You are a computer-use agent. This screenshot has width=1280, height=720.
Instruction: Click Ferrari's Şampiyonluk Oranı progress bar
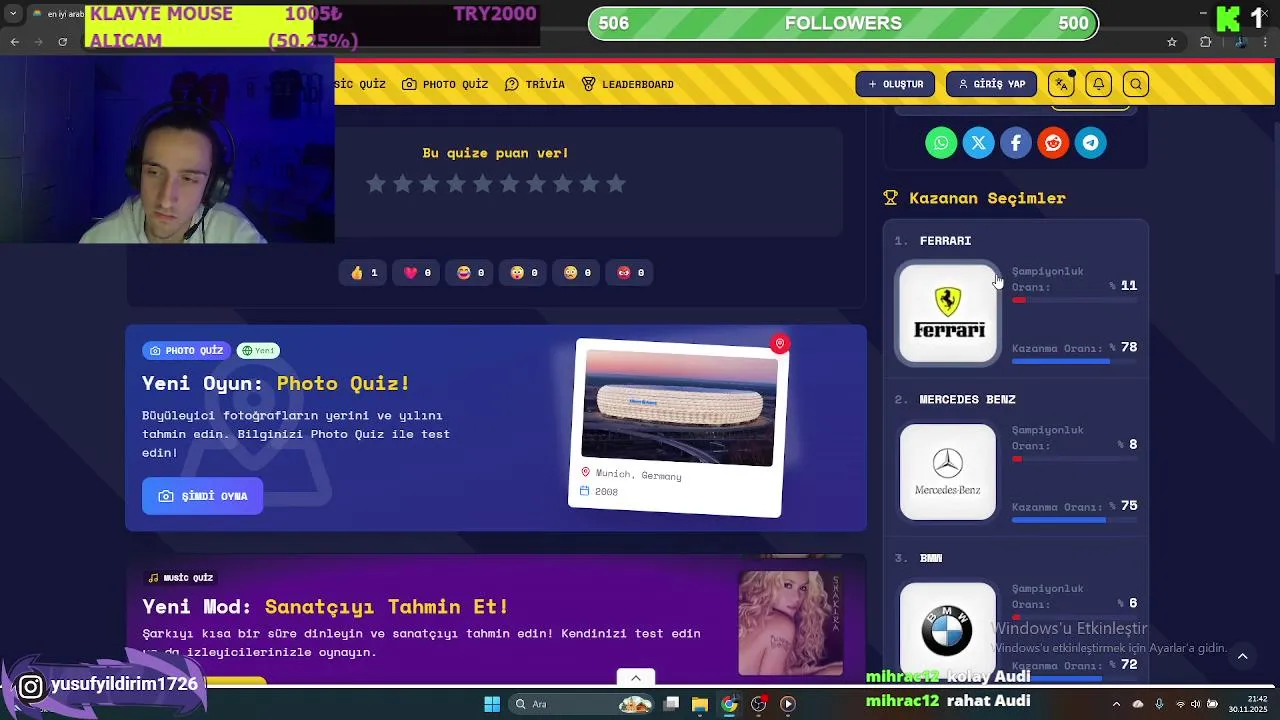[1074, 300]
